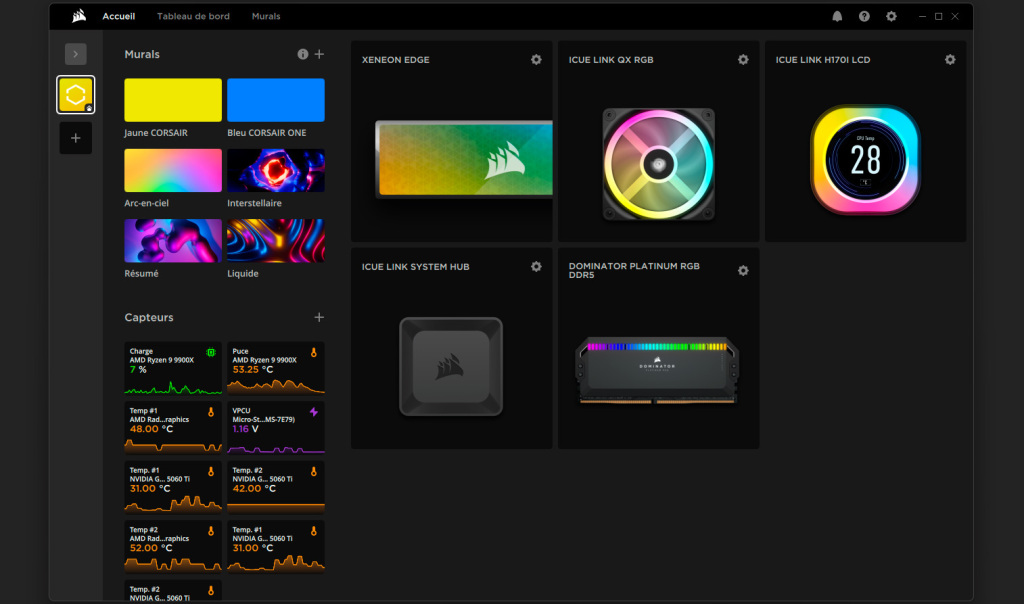Screen dimensions: 1024x604
Task: Select the Interstellaire mural thumbnail
Action: (276, 170)
